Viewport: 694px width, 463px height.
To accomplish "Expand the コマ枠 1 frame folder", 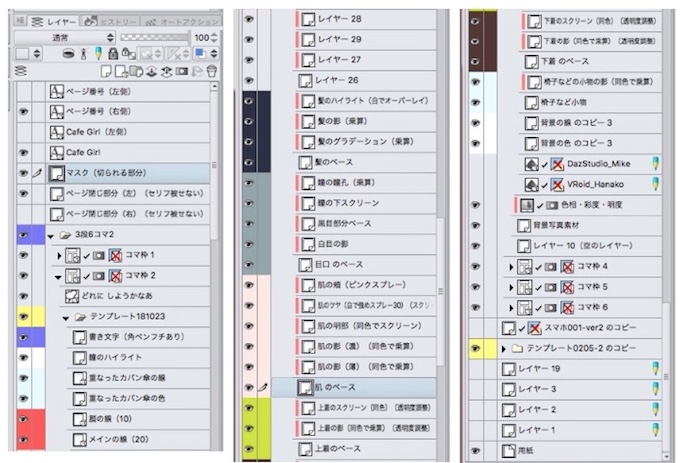I will pyautogui.click(x=59, y=255).
